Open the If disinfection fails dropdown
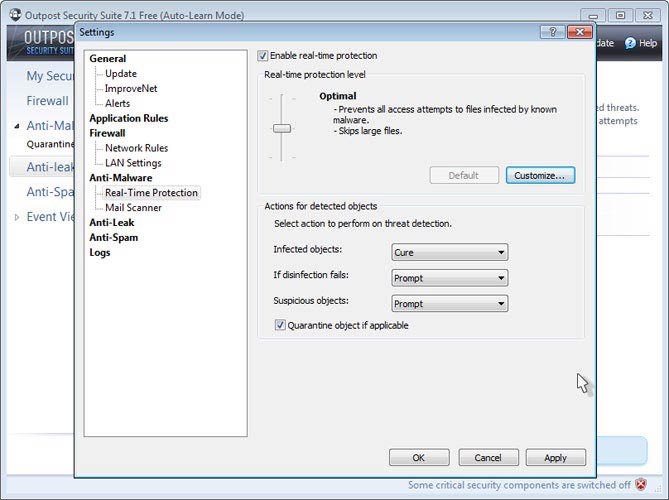Image resolution: width=669 pixels, height=500 pixels. 448,278
